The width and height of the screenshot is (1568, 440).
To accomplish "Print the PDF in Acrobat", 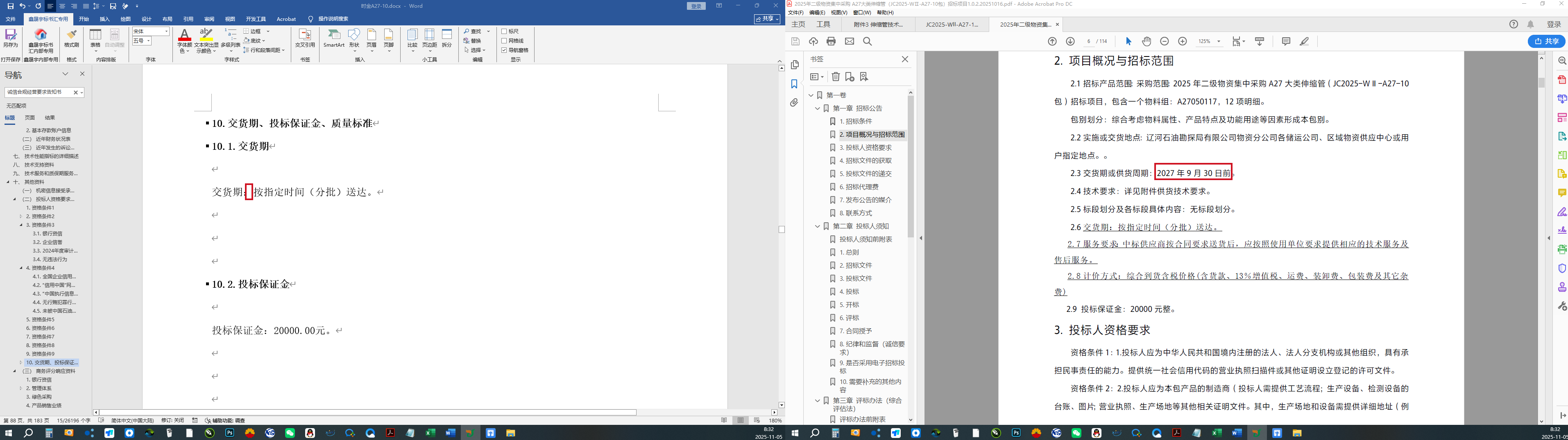I will coord(832,41).
